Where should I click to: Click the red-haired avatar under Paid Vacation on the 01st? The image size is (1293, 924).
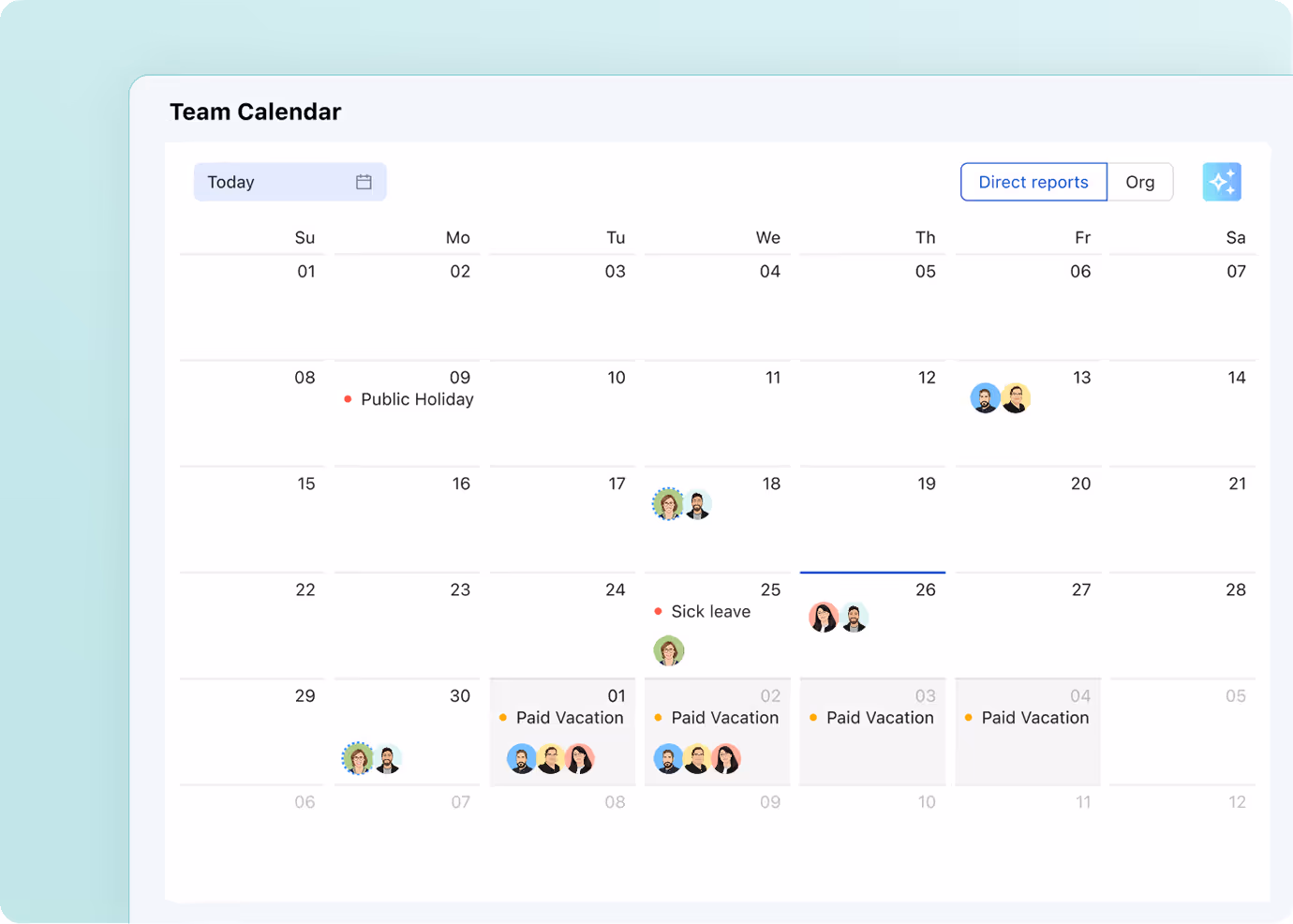(579, 759)
